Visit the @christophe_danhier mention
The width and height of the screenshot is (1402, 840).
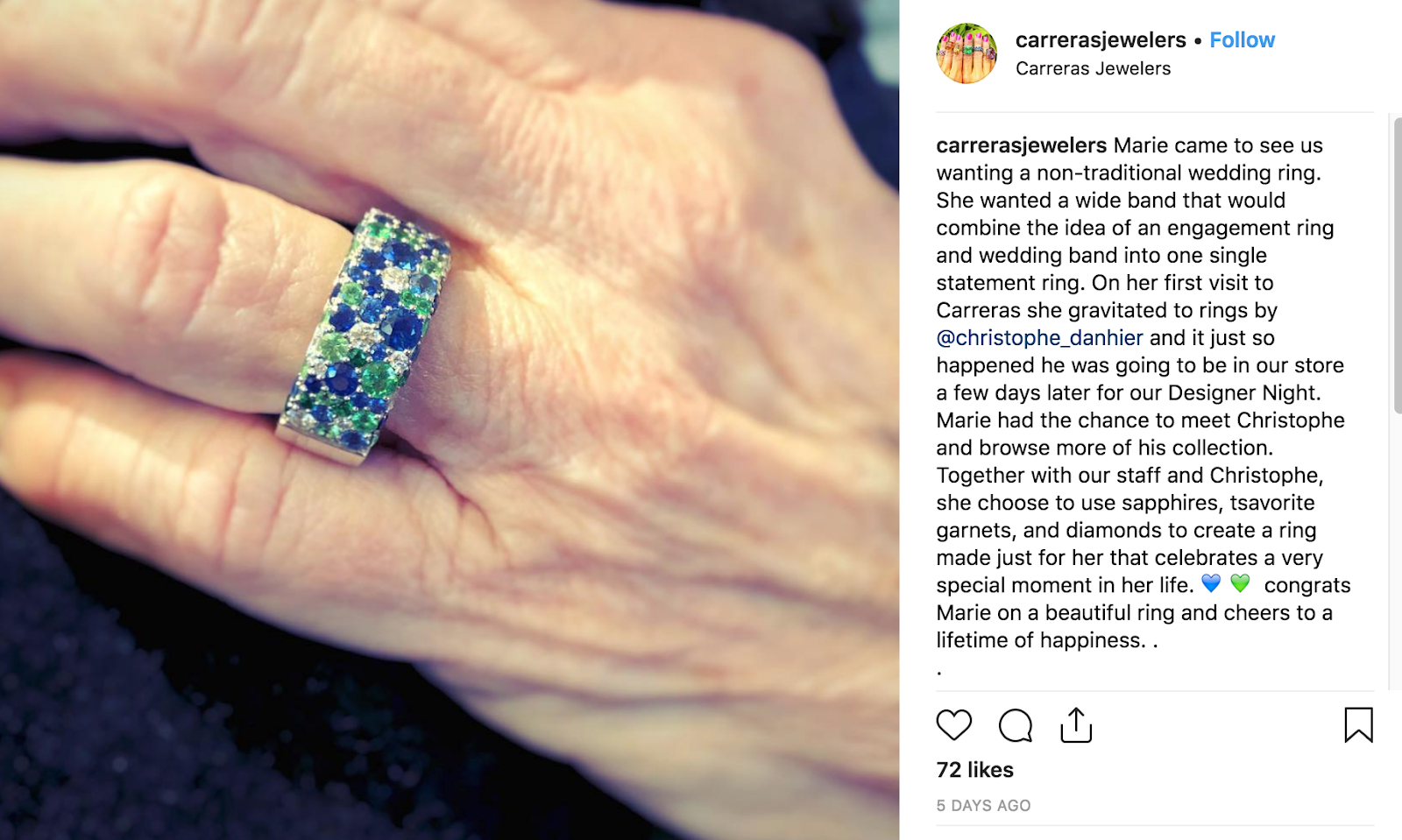coord(1039,338)
